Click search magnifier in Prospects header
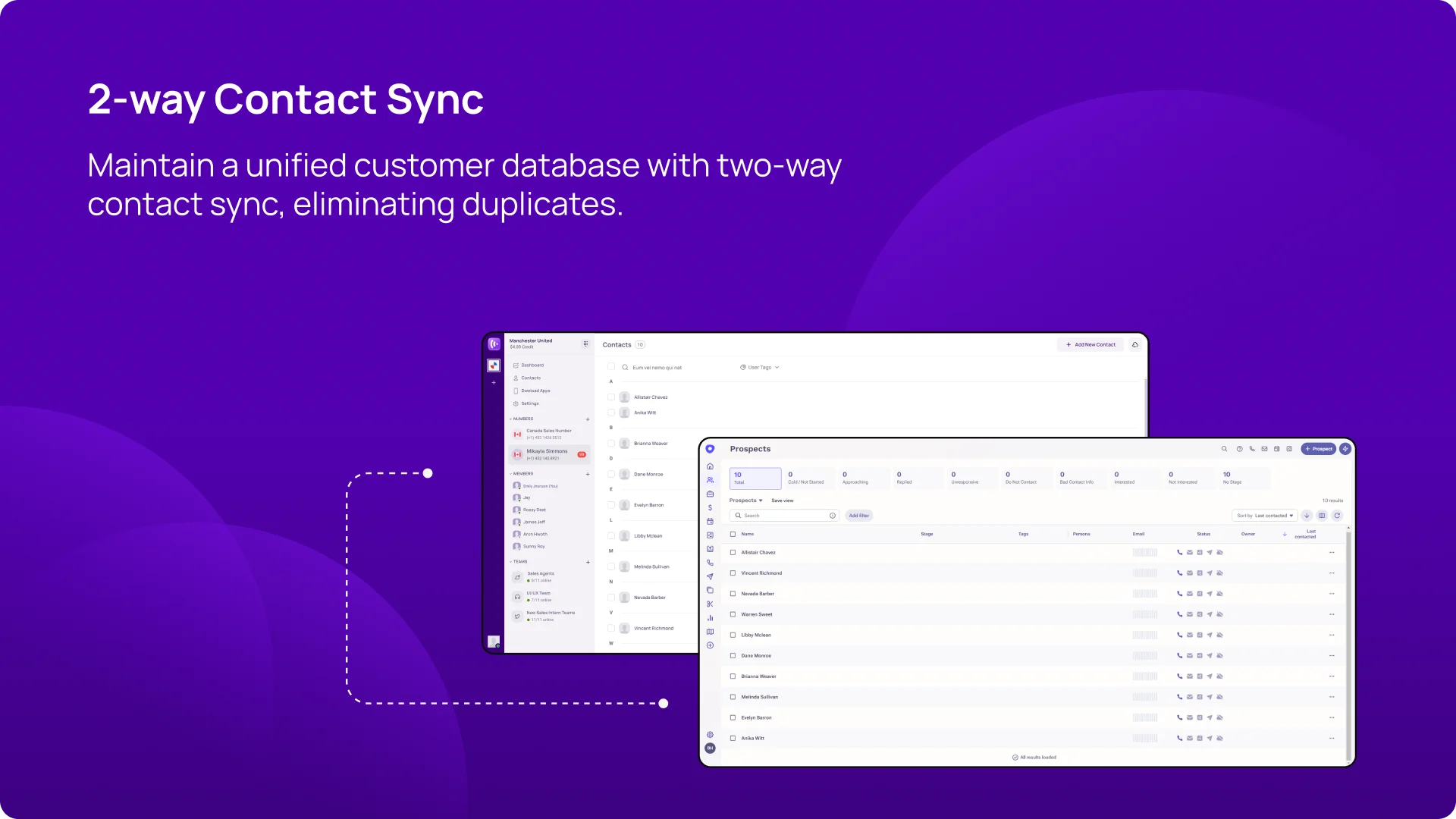 [x=1224, y=449]
